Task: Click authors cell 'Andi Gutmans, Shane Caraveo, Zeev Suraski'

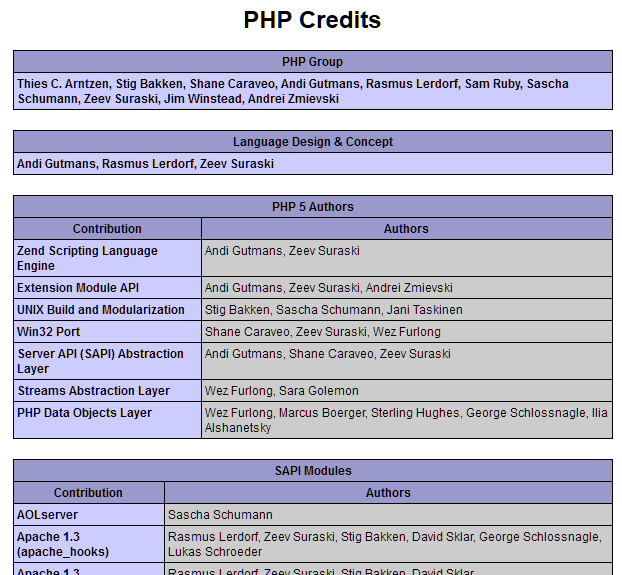Action: point(407,361)
